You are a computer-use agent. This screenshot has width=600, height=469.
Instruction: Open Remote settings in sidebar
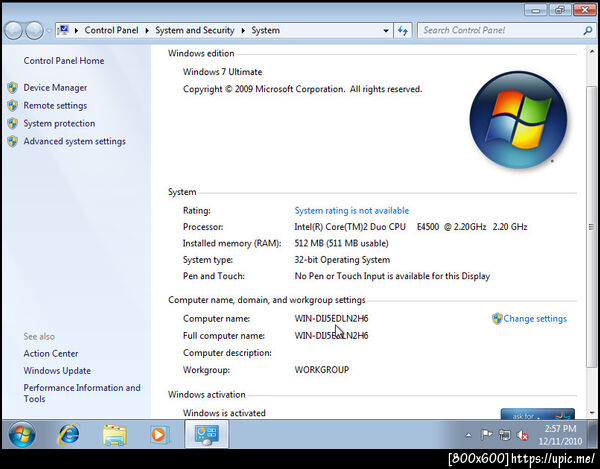click(55, 106)
